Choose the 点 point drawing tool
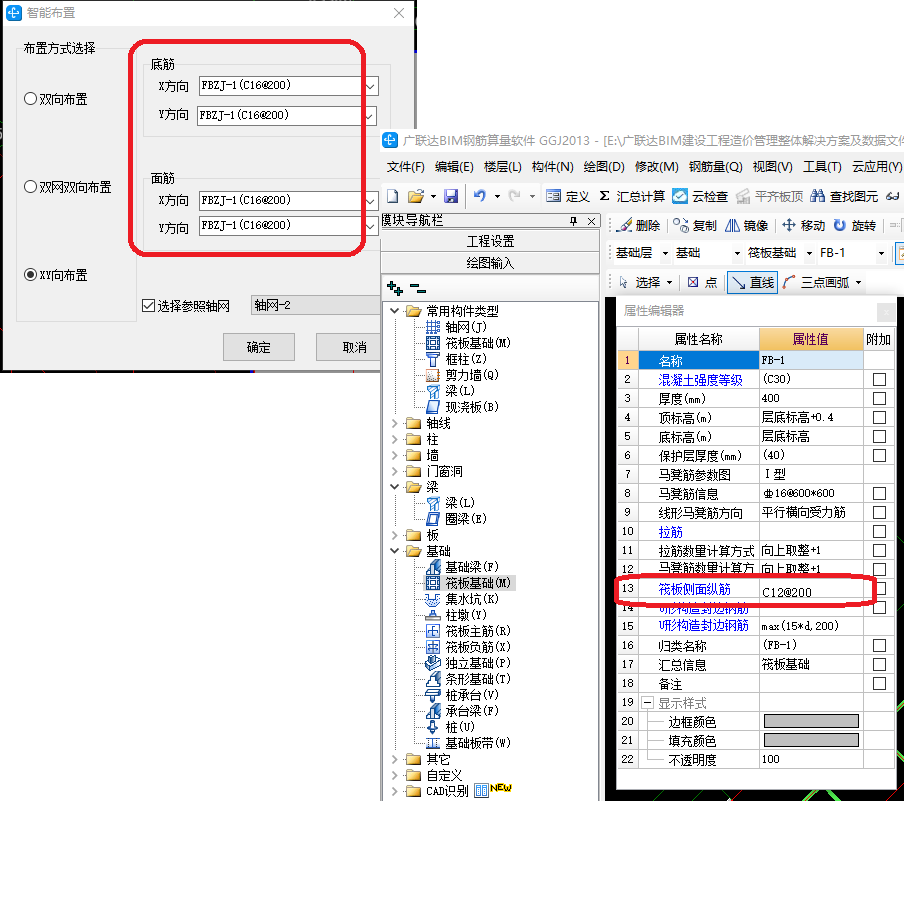The height and width of the screenshot is (906, 922). point(702,282)
